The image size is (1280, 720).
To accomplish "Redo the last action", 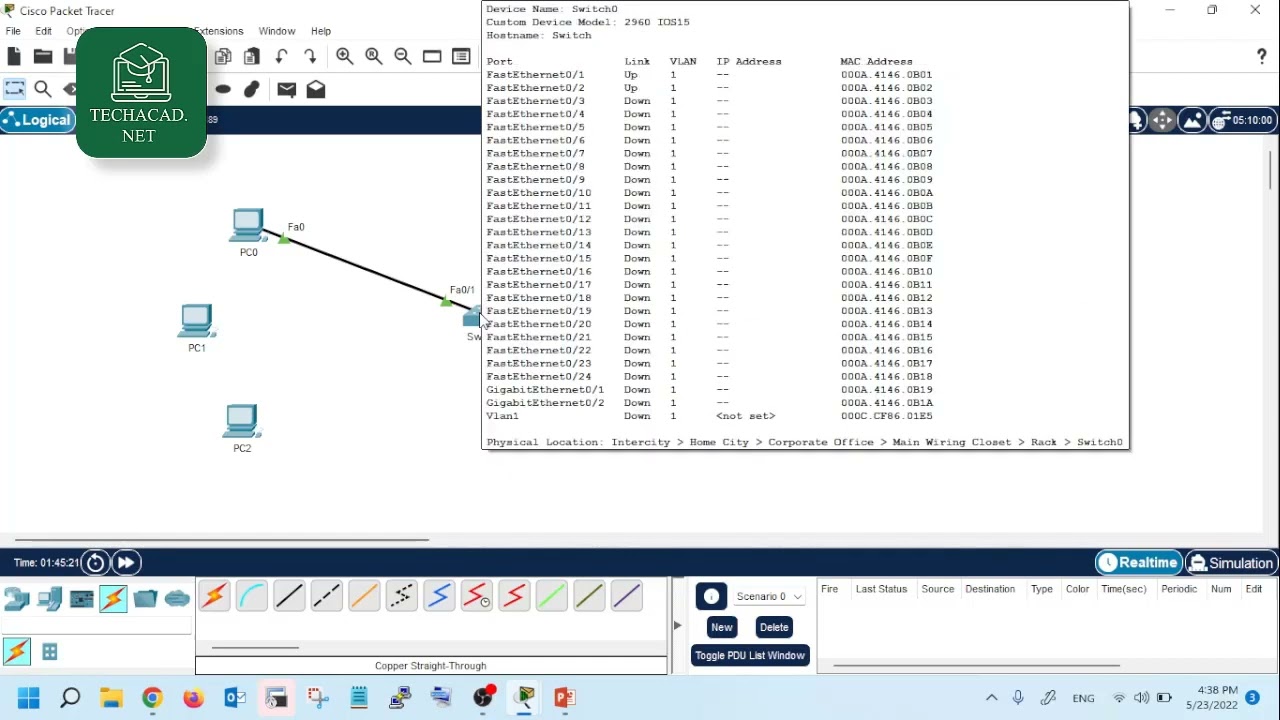I will [310, 57].
